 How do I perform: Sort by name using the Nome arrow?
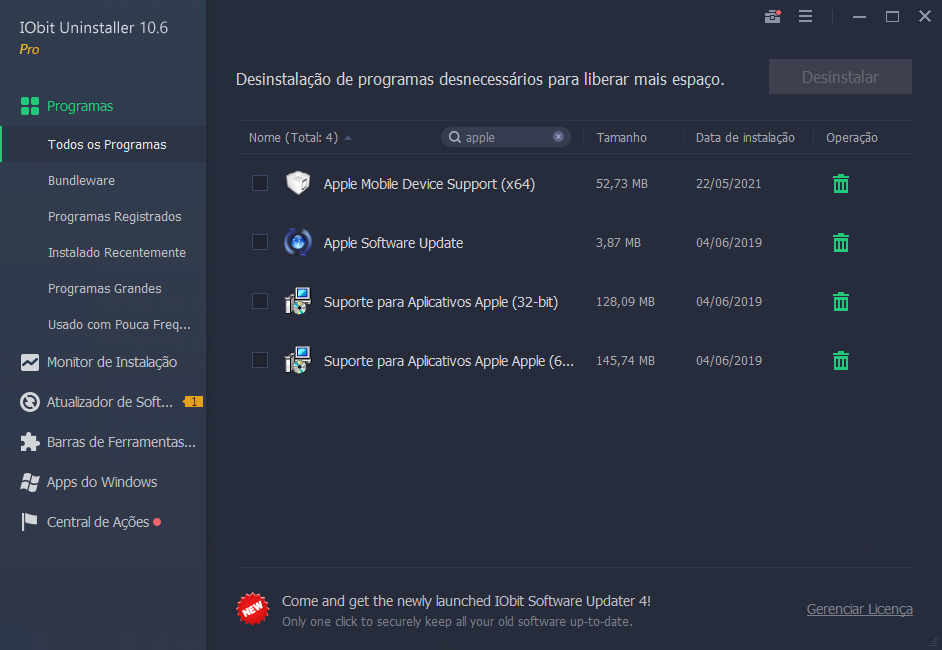point(348,138)
